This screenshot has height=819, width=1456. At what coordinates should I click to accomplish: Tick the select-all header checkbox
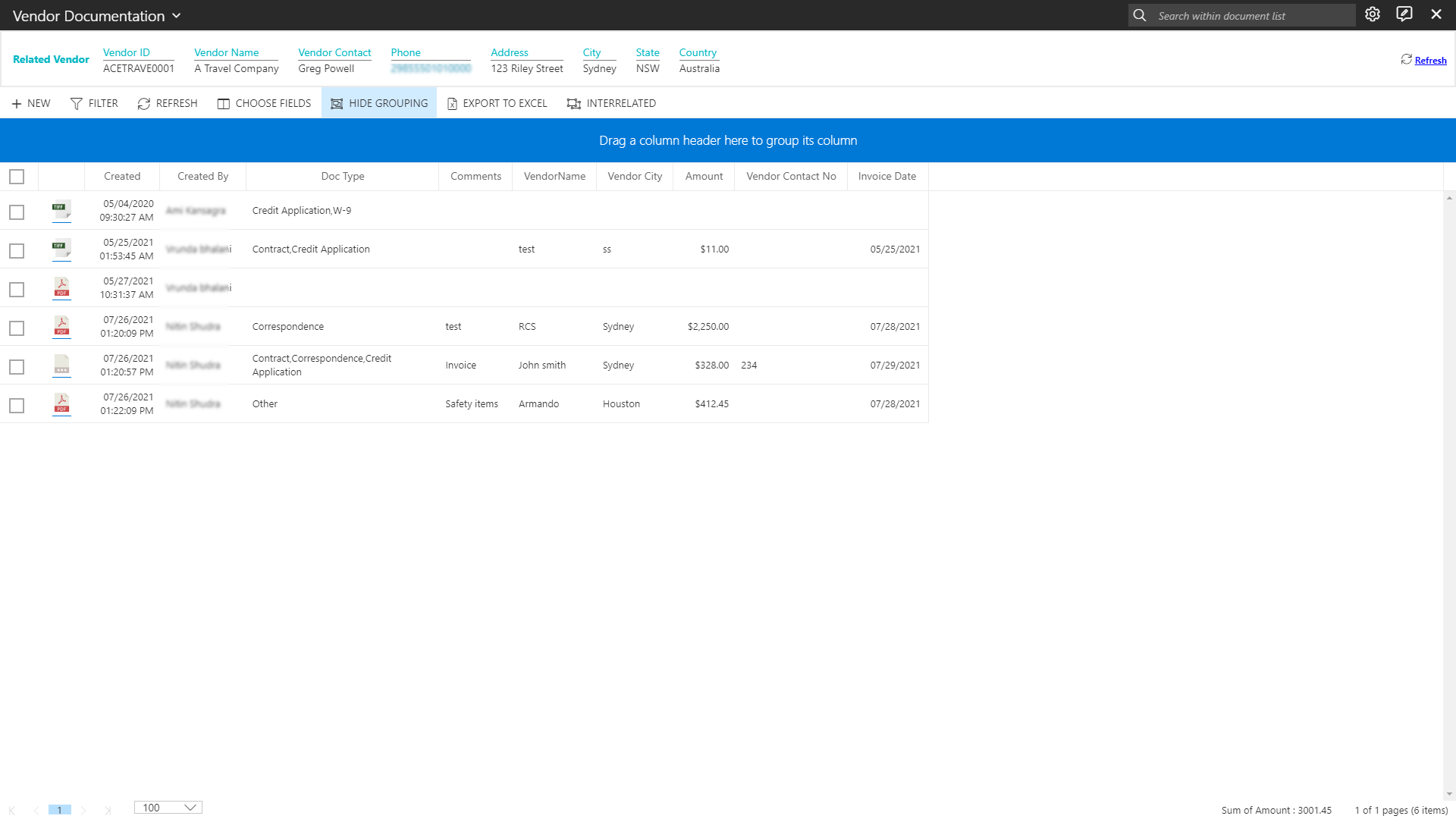coord(17,177)
